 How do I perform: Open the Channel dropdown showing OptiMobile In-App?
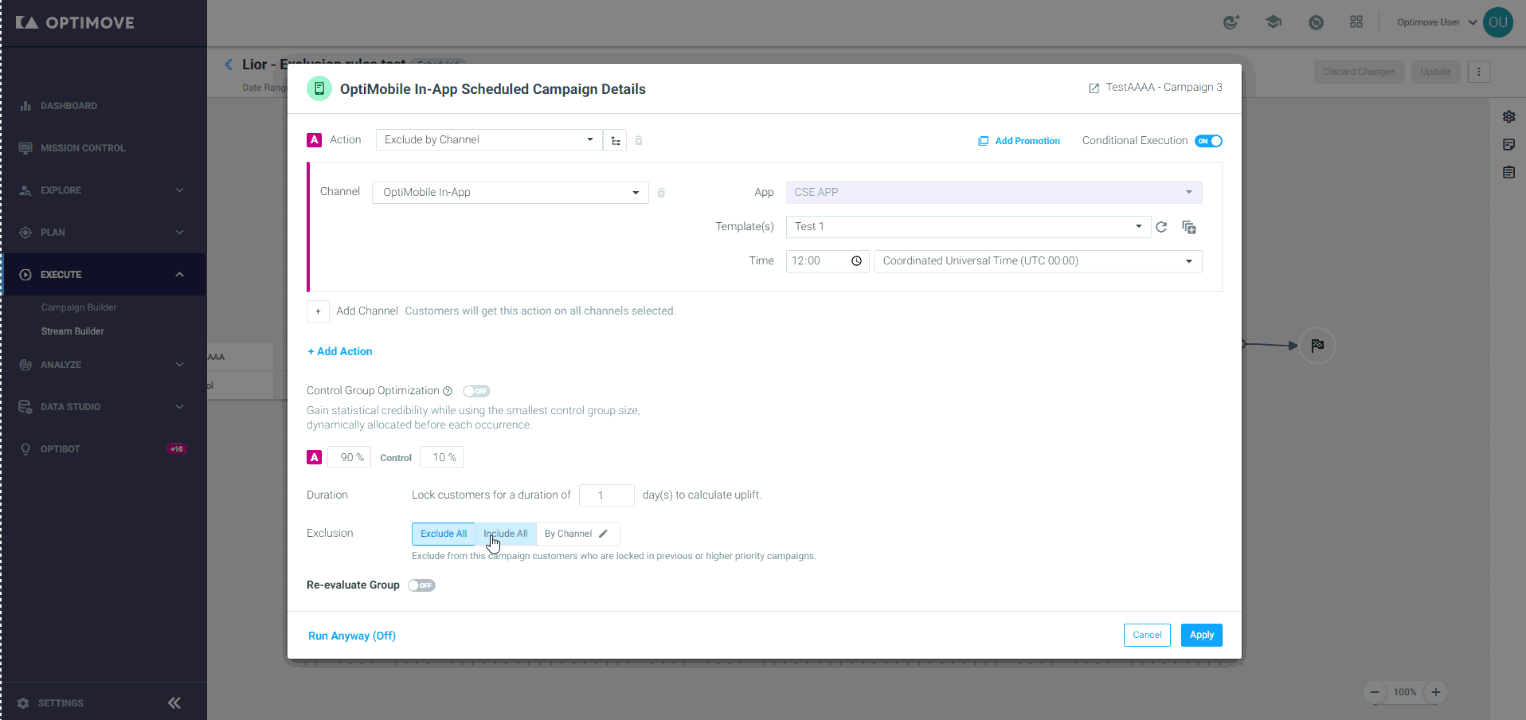coord(510,193)
